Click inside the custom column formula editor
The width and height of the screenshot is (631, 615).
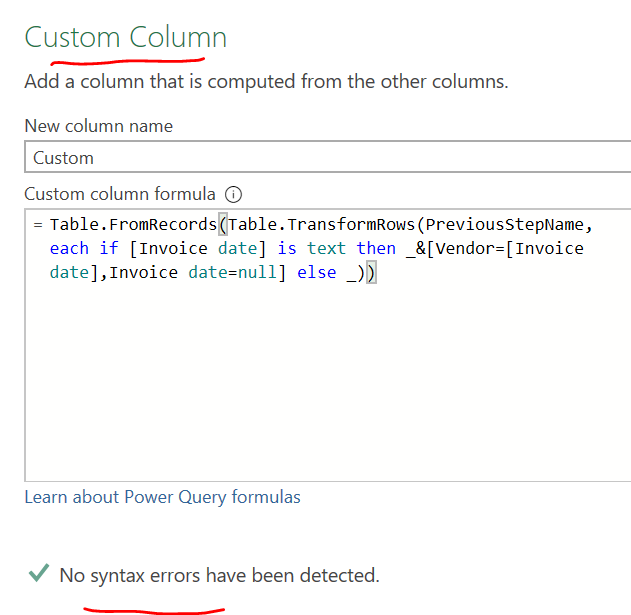pyautogui.click(x=328, y=345)
